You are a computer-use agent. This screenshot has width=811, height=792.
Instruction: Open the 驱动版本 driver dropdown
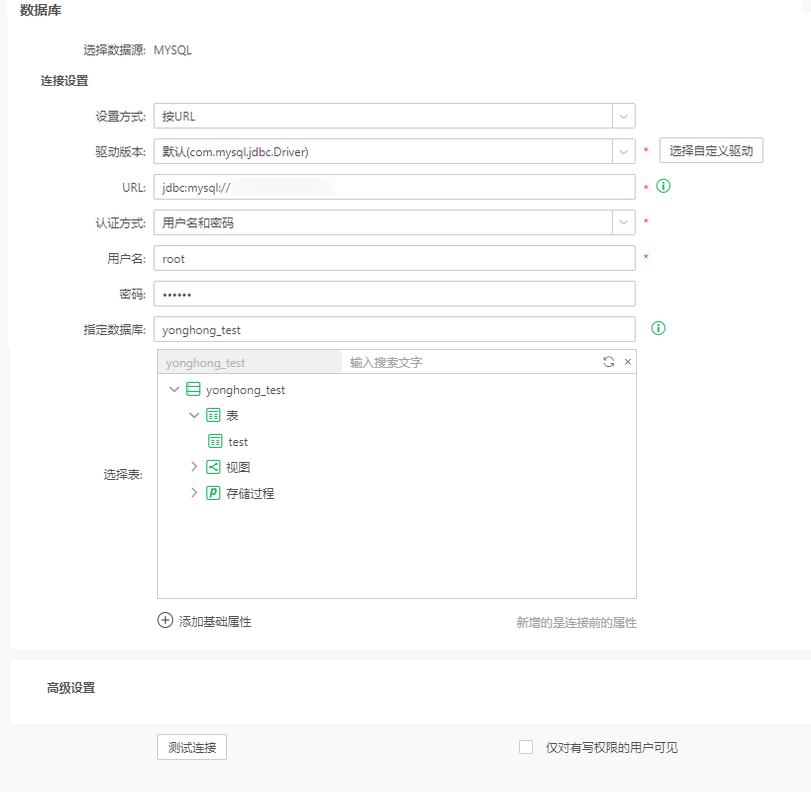(624, 152)
